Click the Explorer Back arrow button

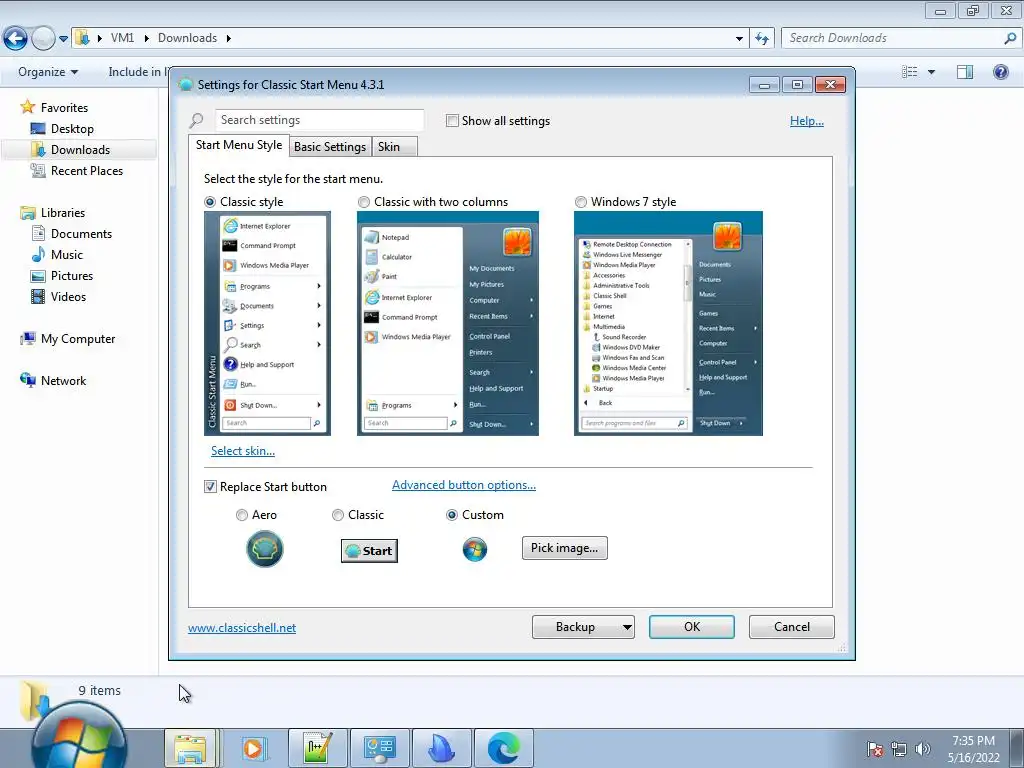point(15,38)
